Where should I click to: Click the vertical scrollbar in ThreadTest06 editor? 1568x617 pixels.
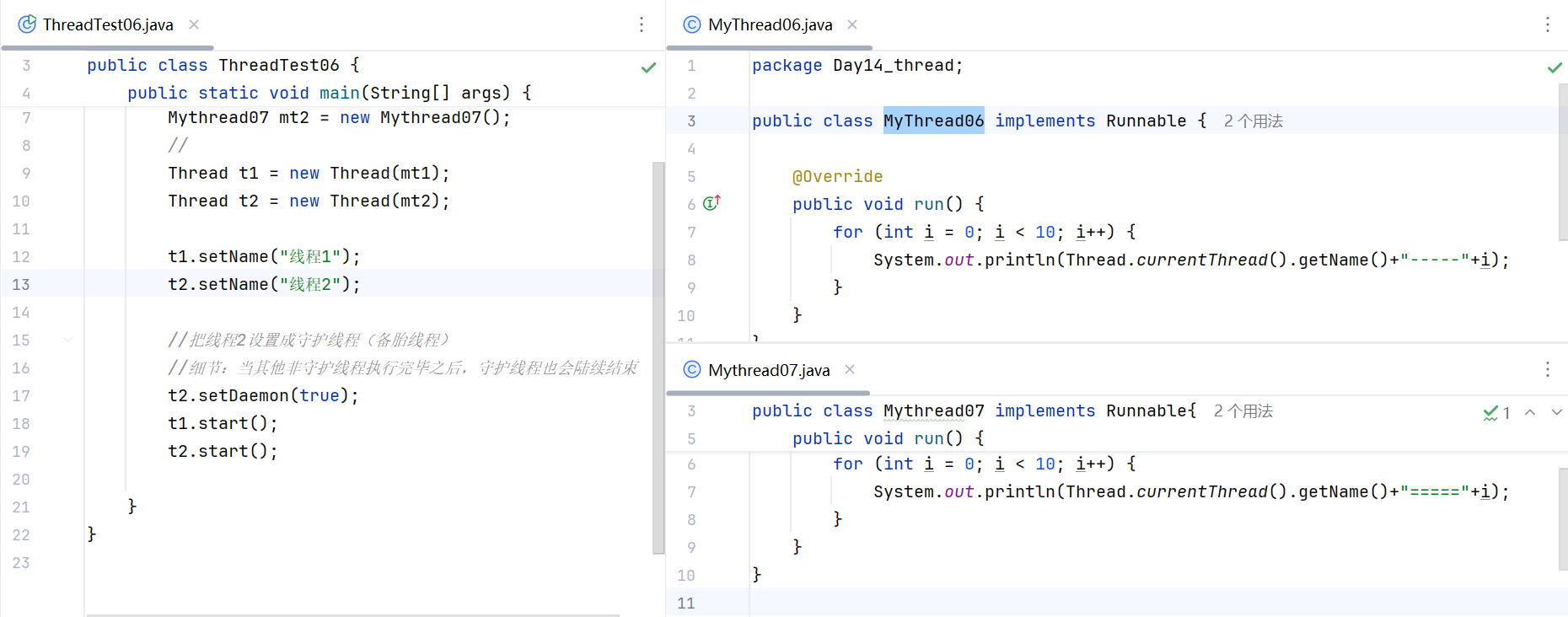[x=658, y=358]
